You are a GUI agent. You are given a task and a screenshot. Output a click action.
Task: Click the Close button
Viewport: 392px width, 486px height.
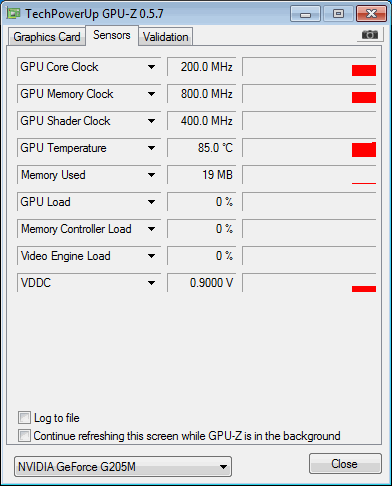click(345, 464)
